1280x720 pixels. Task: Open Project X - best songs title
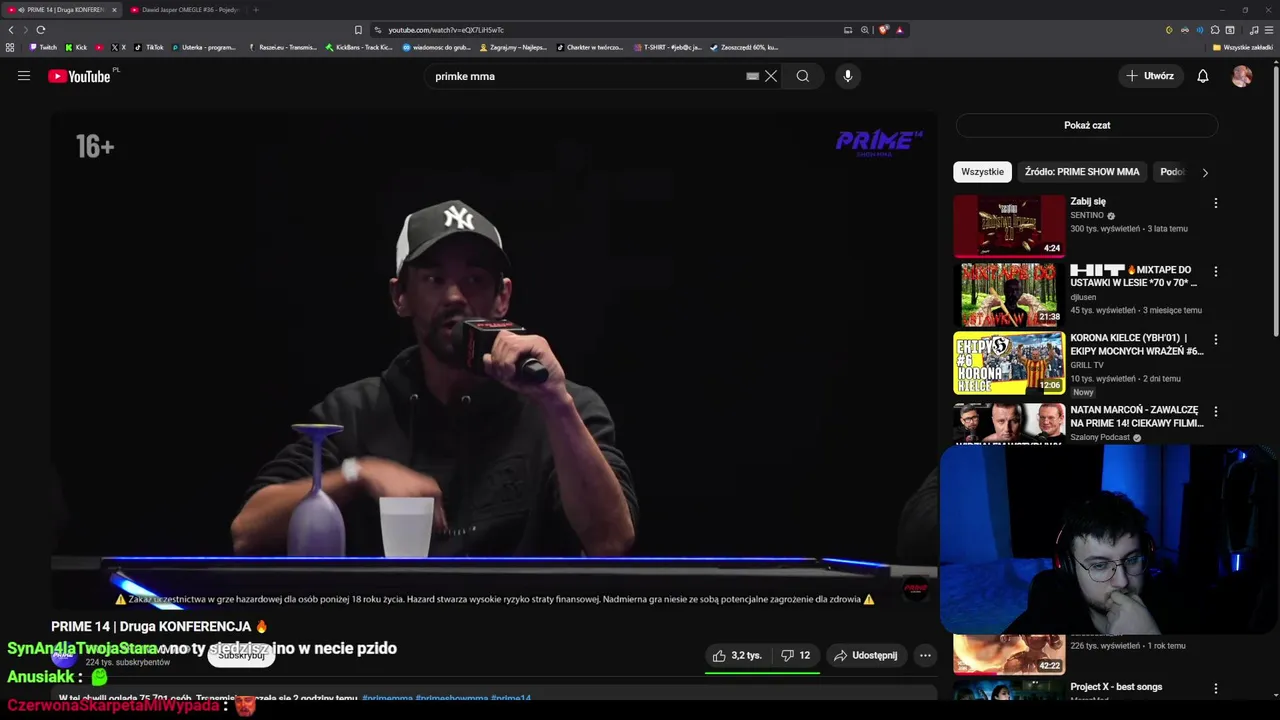[x=1116, y=687]
